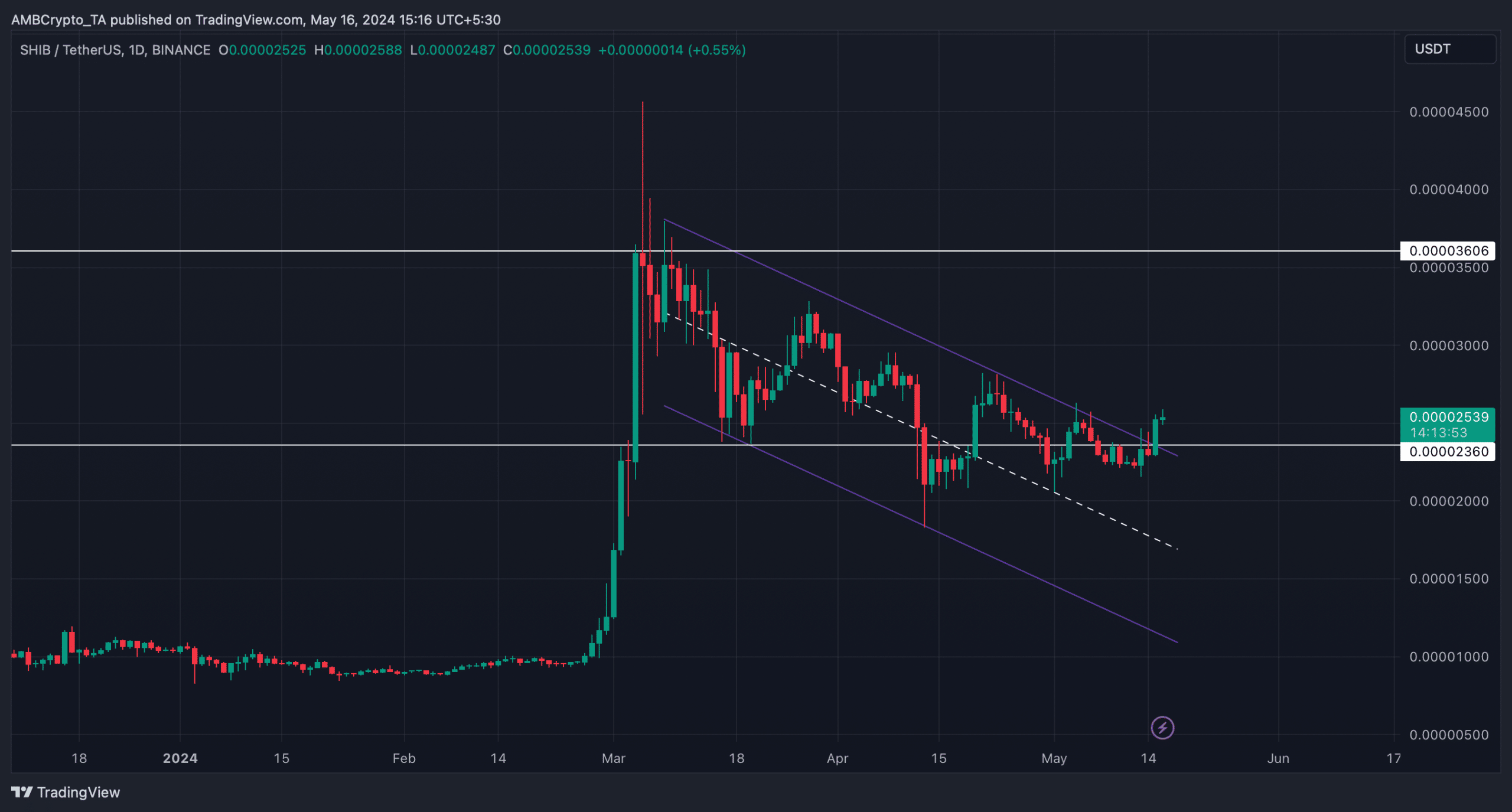Click the 0.00003000 price axis label
The image size is (1512, 812).
coord(1449,345)
